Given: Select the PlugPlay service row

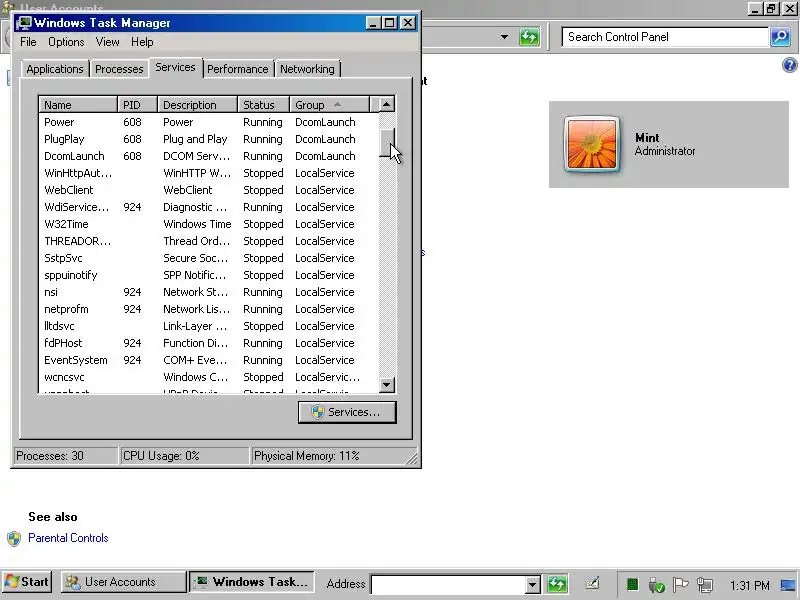Looking at the screenshot, I should [x=209, y=139].
